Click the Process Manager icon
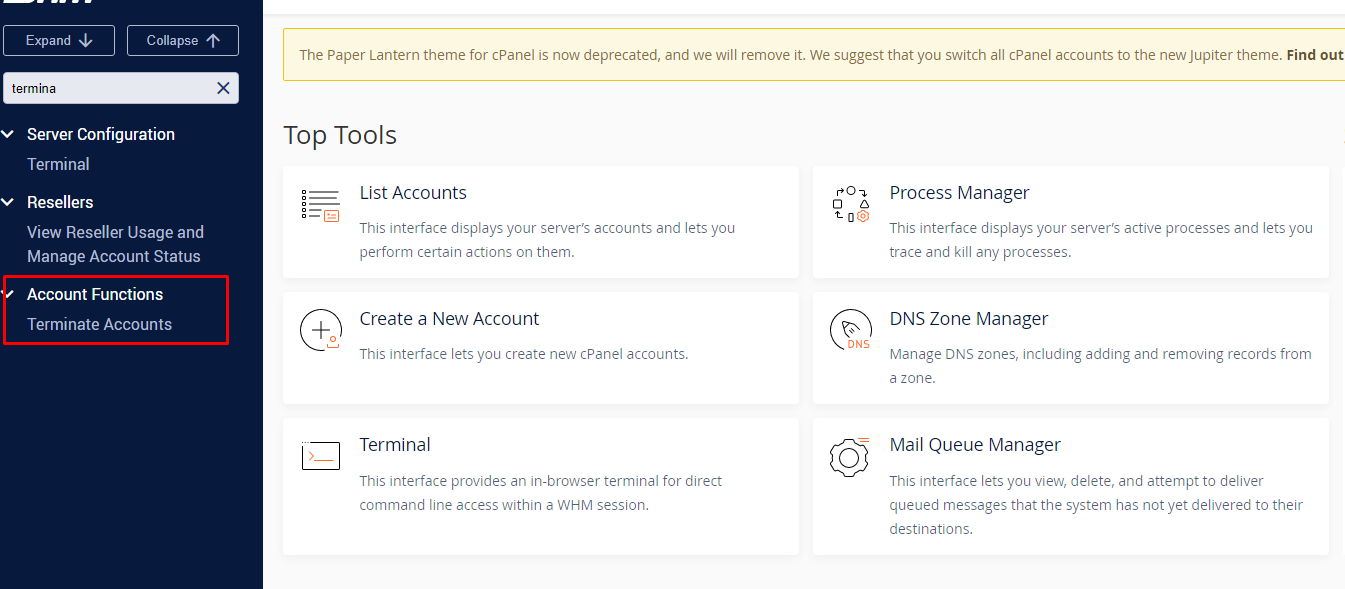This screenshot has width=1345, height=589. click(851, 204)
